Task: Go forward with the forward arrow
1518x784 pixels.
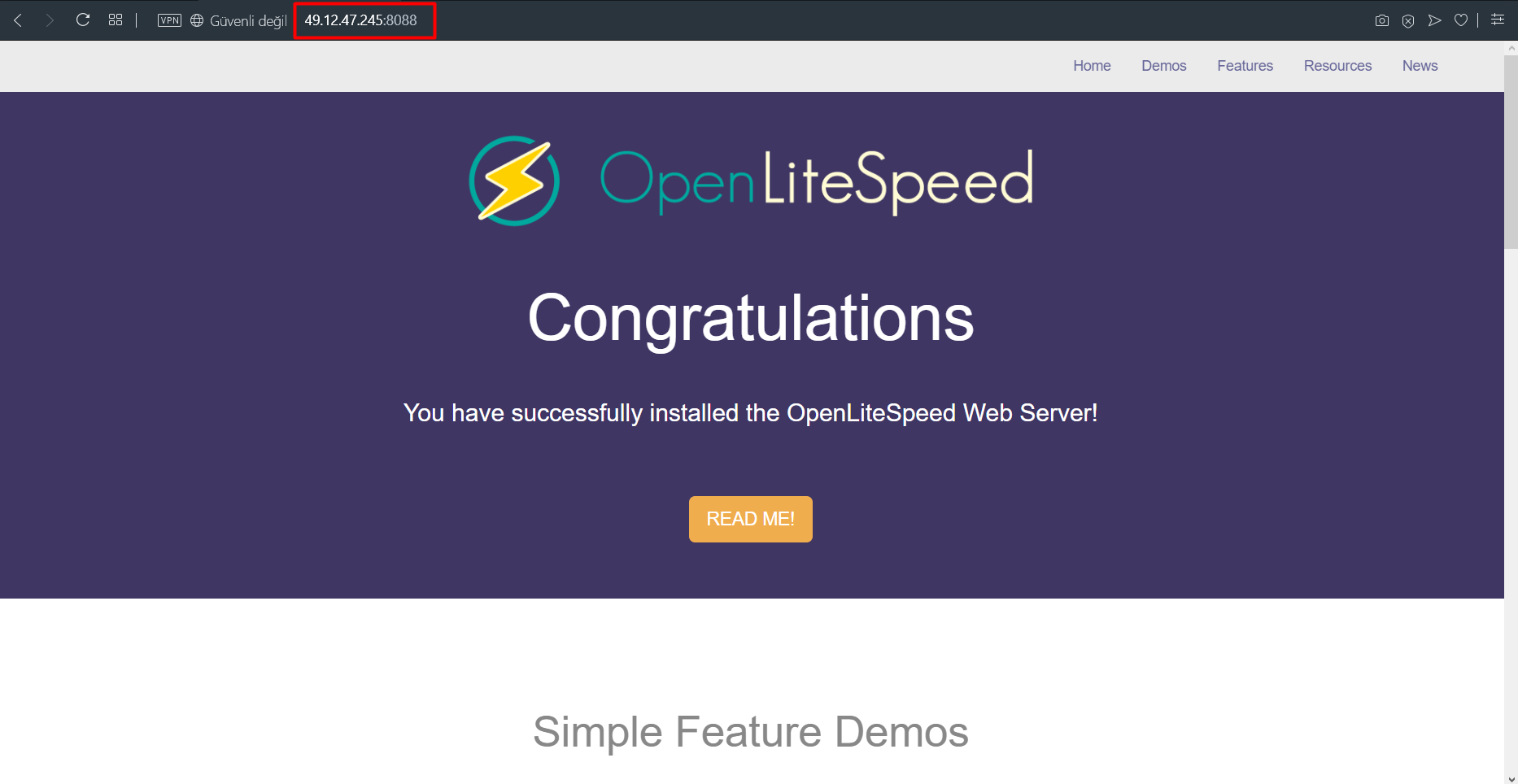Action: click(50, 20)
